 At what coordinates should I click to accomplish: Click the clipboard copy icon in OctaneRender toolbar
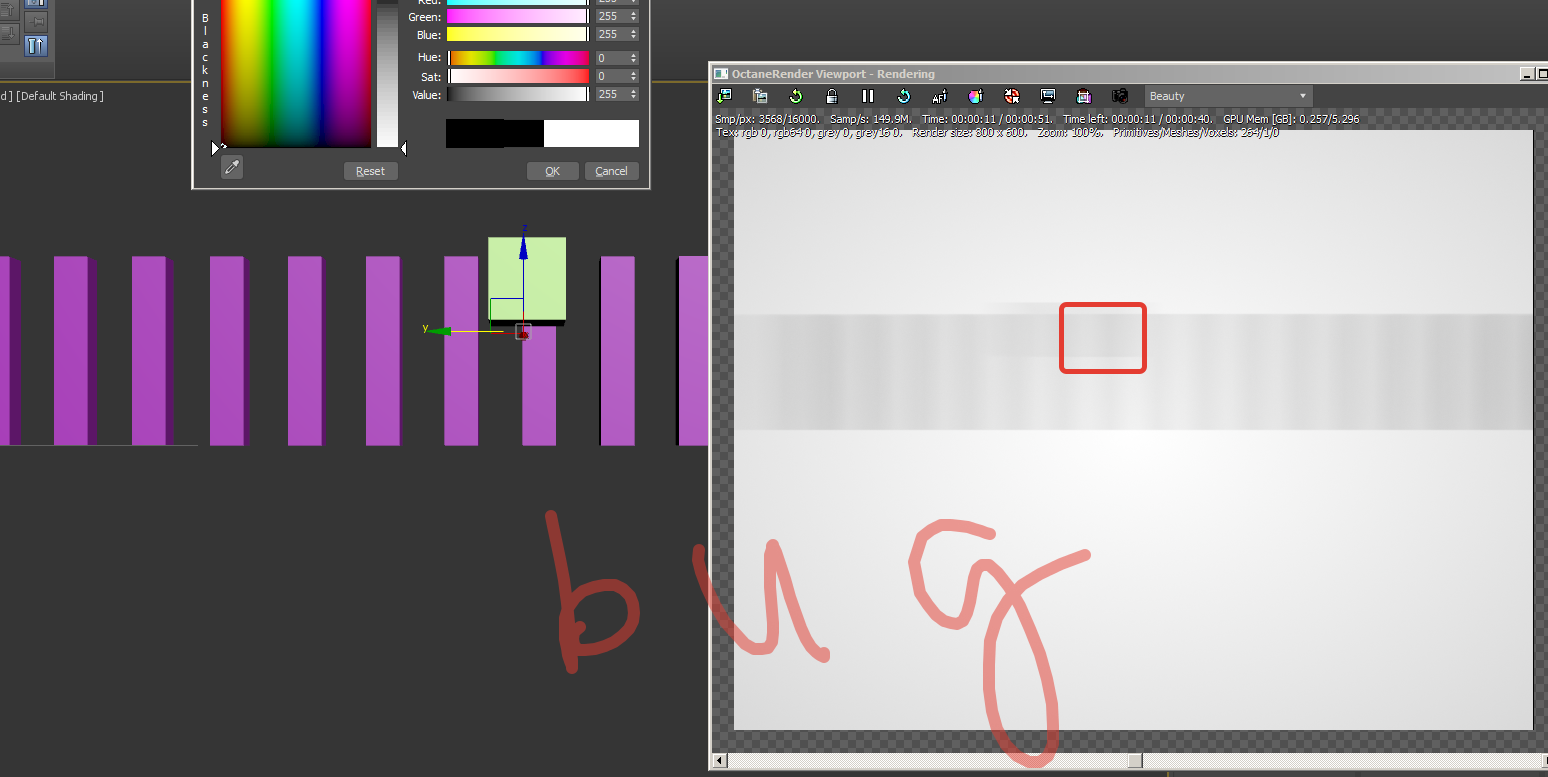pyautogui.click(x=760, y=96)
